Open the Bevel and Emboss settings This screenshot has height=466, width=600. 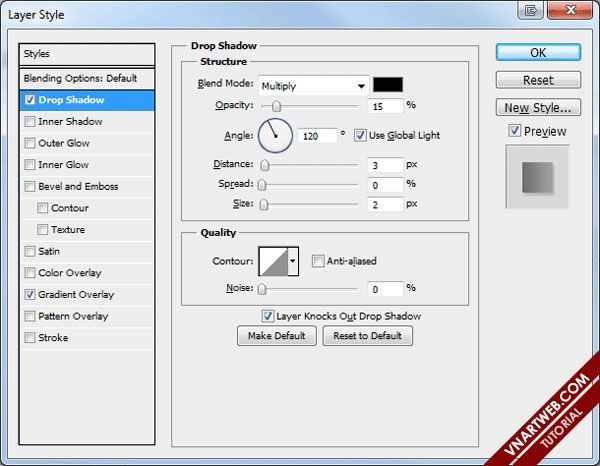[78, 187]
